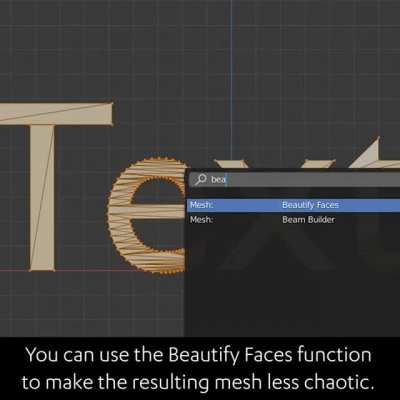This screenshot has width=400, height=400.
Task: Click the horizontal top bar of letter T
Action: 57,114
